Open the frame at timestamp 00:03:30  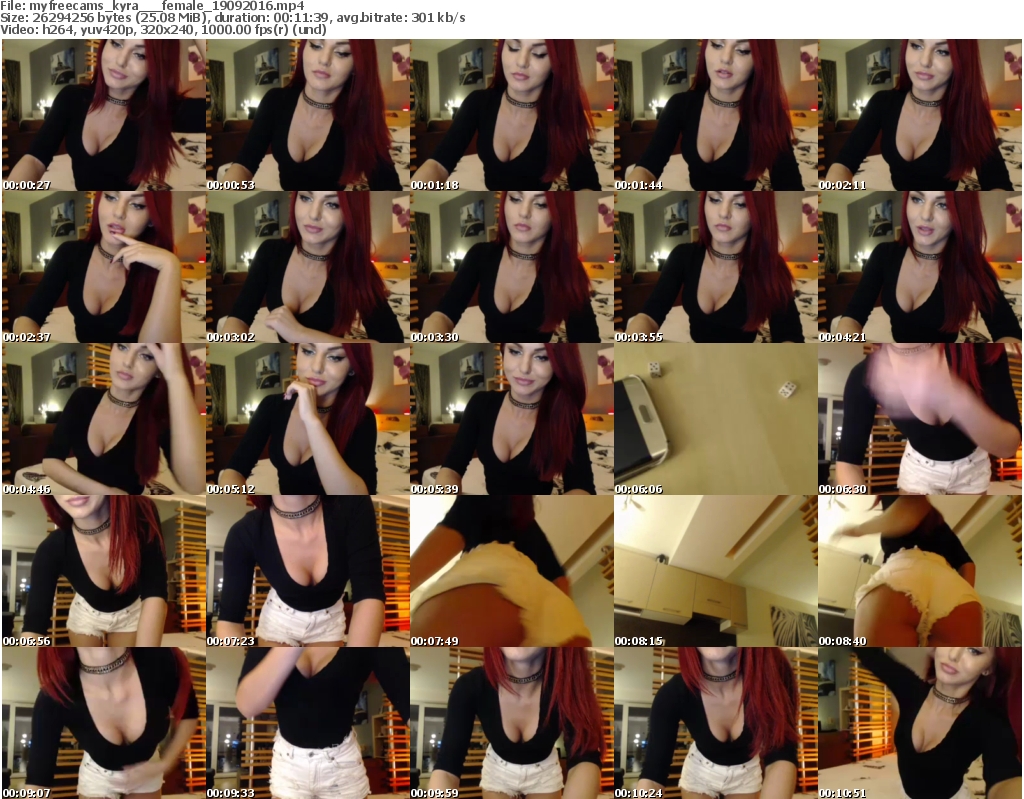pyautogui.click(x=512, y=267)
